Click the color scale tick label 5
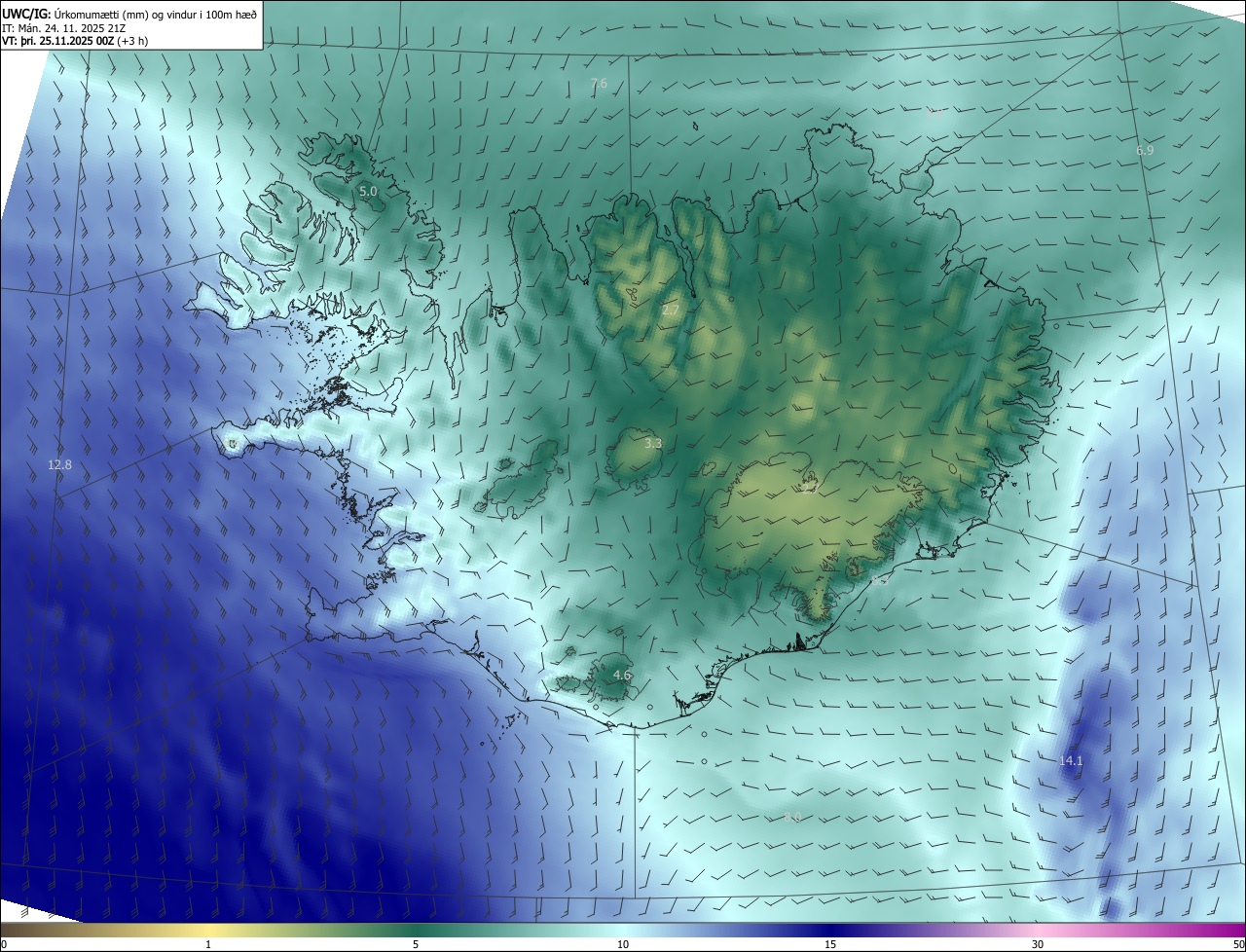Viewport: 1246px width, 952px height. [x=416, y=944]
